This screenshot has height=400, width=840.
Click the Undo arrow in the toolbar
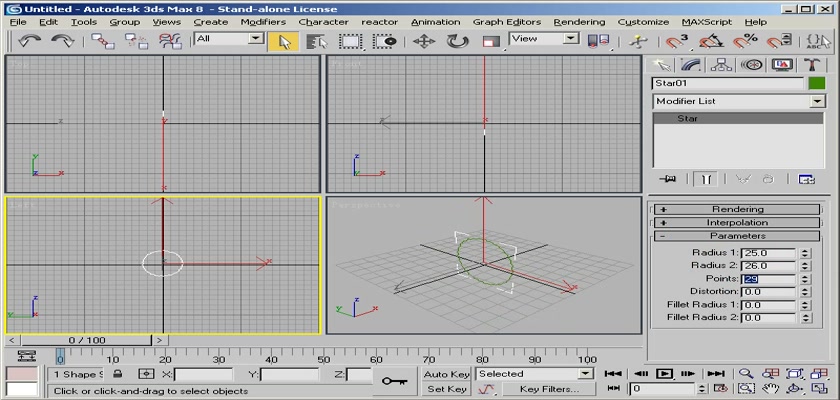pyautogui.click(x=29, y=41)
